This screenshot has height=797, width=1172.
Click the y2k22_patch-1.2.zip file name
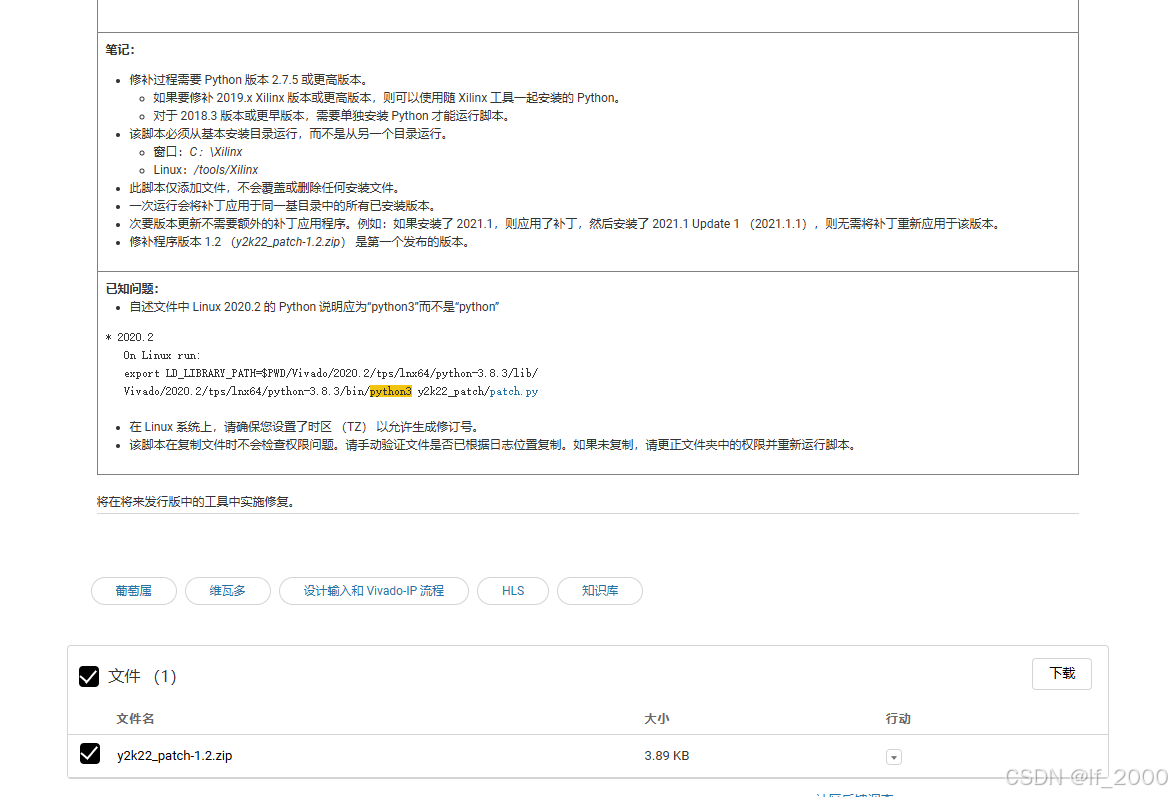(174, 756)
